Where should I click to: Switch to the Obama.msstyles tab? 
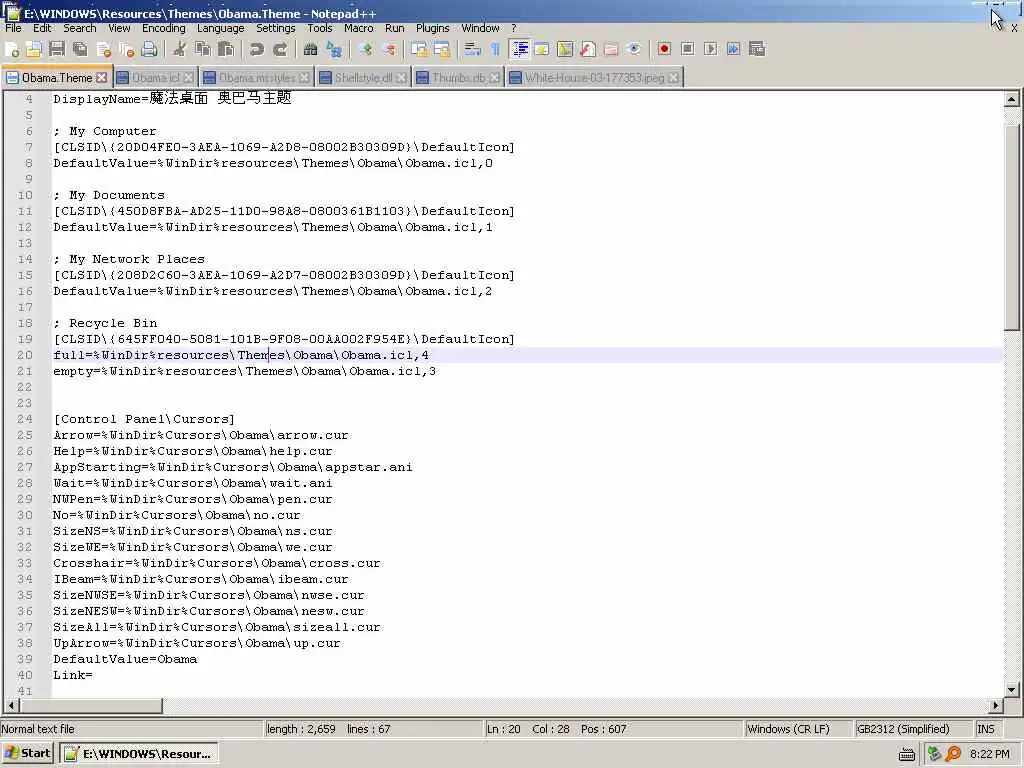coord(257,78)
